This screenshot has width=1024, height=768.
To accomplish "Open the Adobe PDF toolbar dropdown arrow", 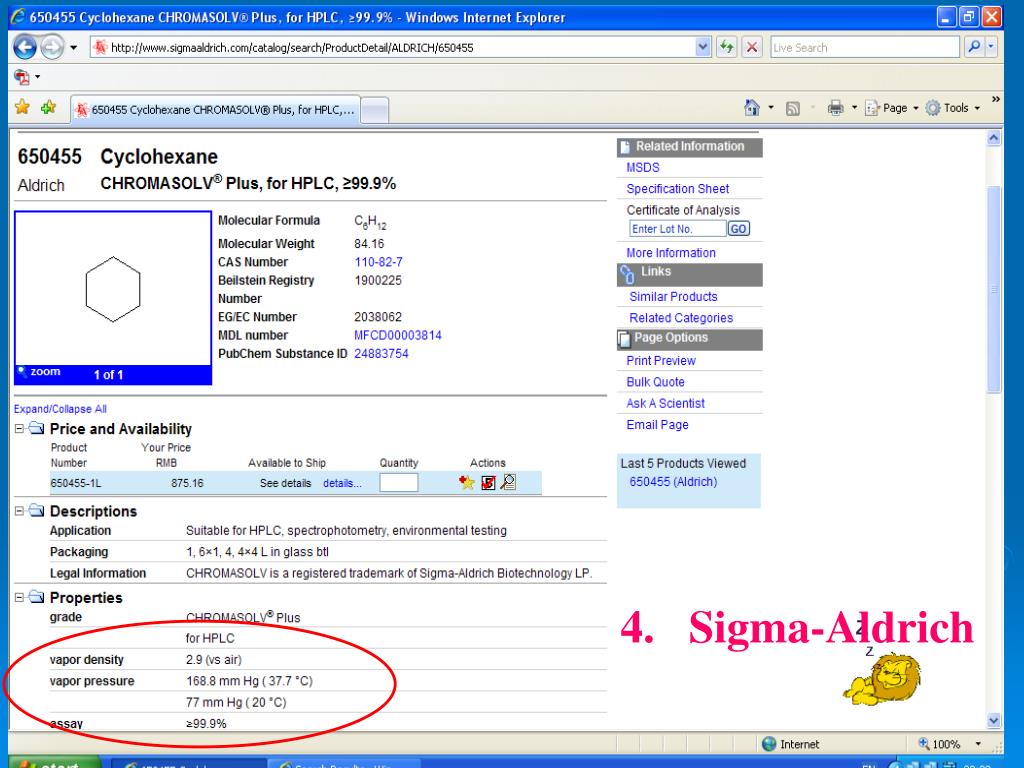I will point(37,77).
